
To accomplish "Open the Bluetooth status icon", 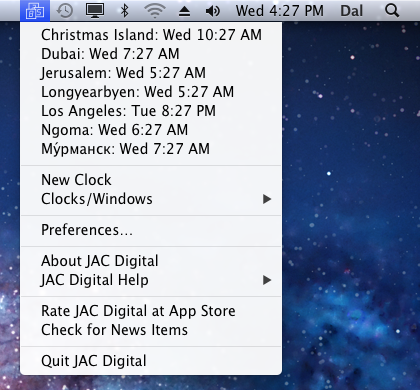I will 125,11.
